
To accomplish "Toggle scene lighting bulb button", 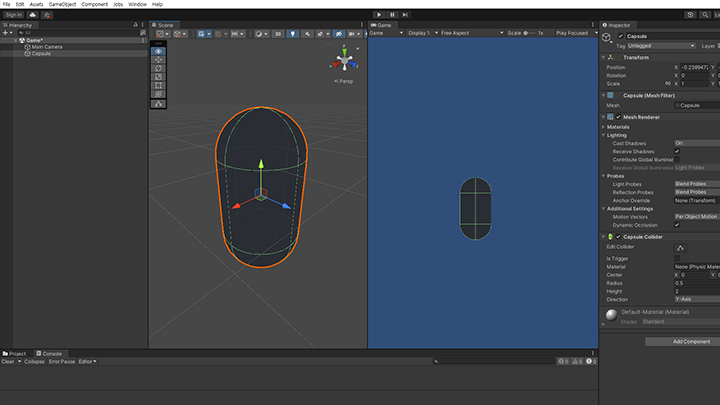I will click(x=292, y=34).
